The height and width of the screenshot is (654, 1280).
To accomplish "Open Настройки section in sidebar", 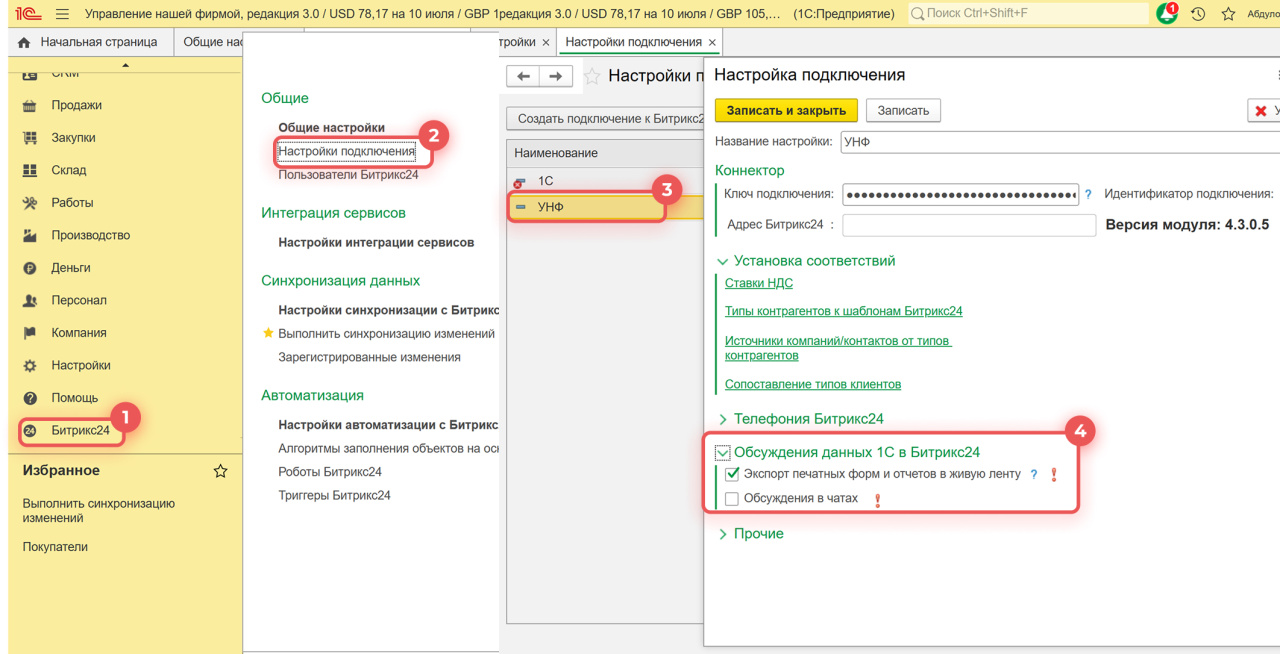I will point(81,366).
